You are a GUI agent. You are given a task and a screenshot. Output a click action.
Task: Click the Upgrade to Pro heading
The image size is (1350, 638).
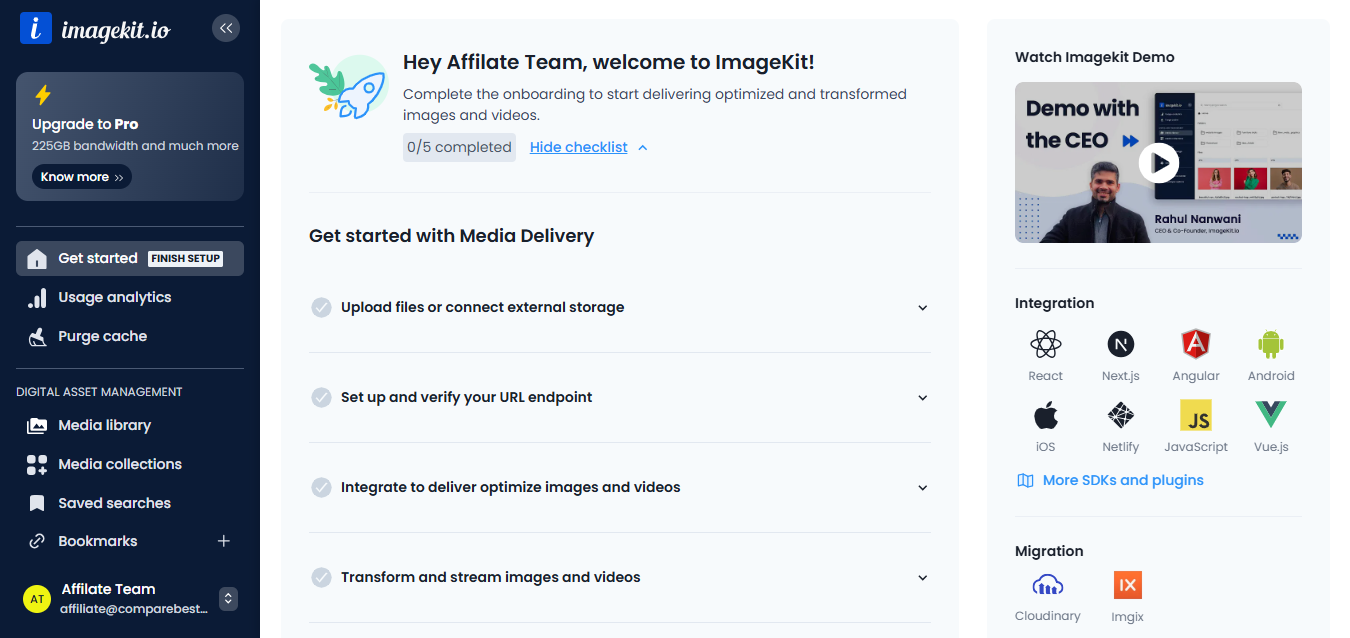[x=85, y=124]
